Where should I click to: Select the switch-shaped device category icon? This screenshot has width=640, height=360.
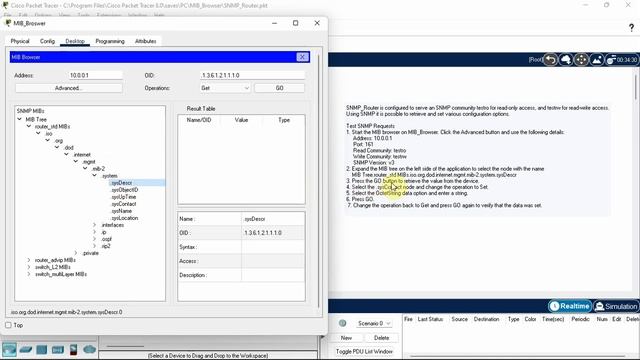[x=26, y=350]
